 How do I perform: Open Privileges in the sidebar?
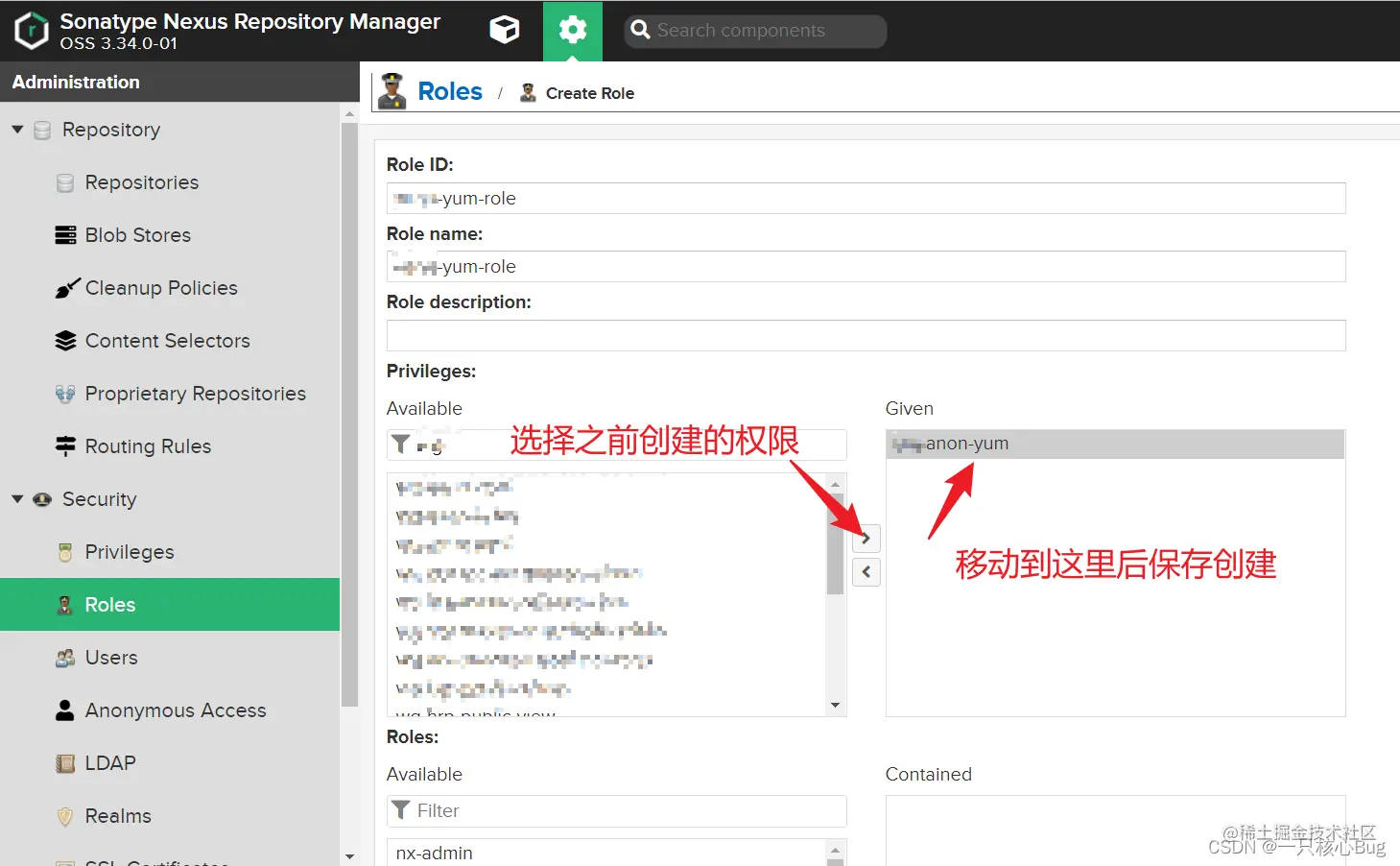click(130, 552)
